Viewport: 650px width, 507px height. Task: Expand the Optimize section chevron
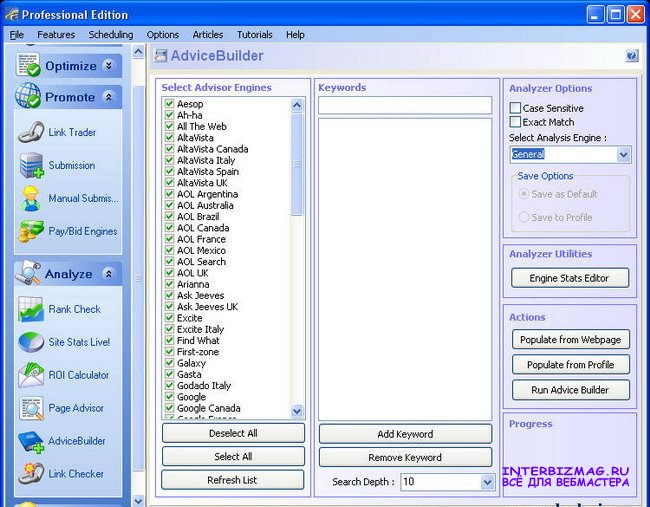coord(108,65)
